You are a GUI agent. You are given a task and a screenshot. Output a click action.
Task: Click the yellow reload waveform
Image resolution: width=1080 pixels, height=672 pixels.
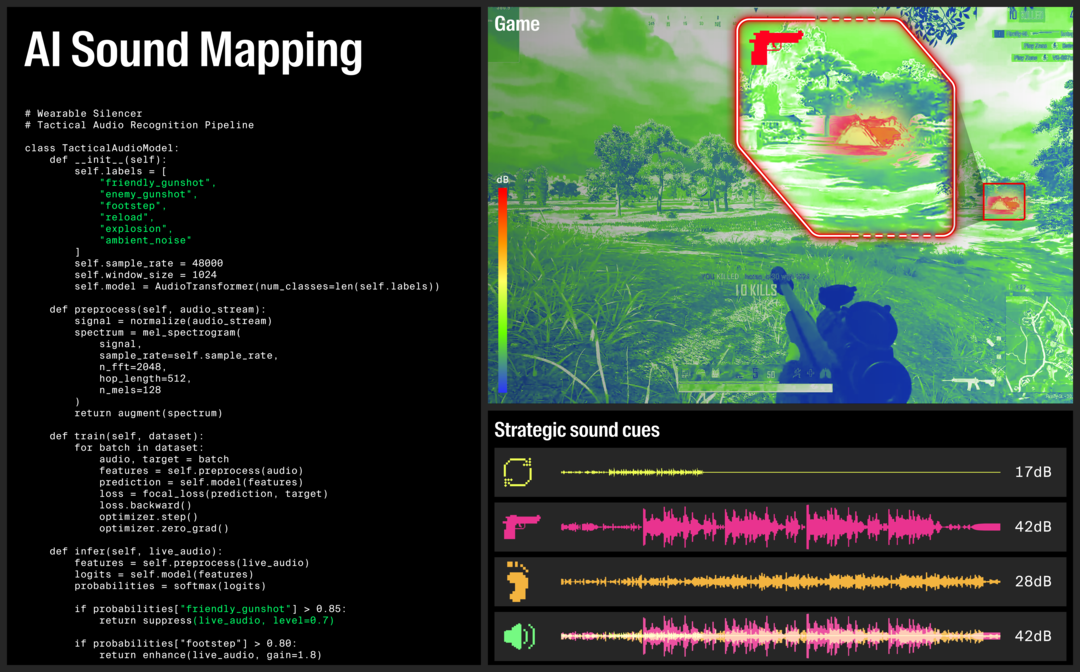780,472
